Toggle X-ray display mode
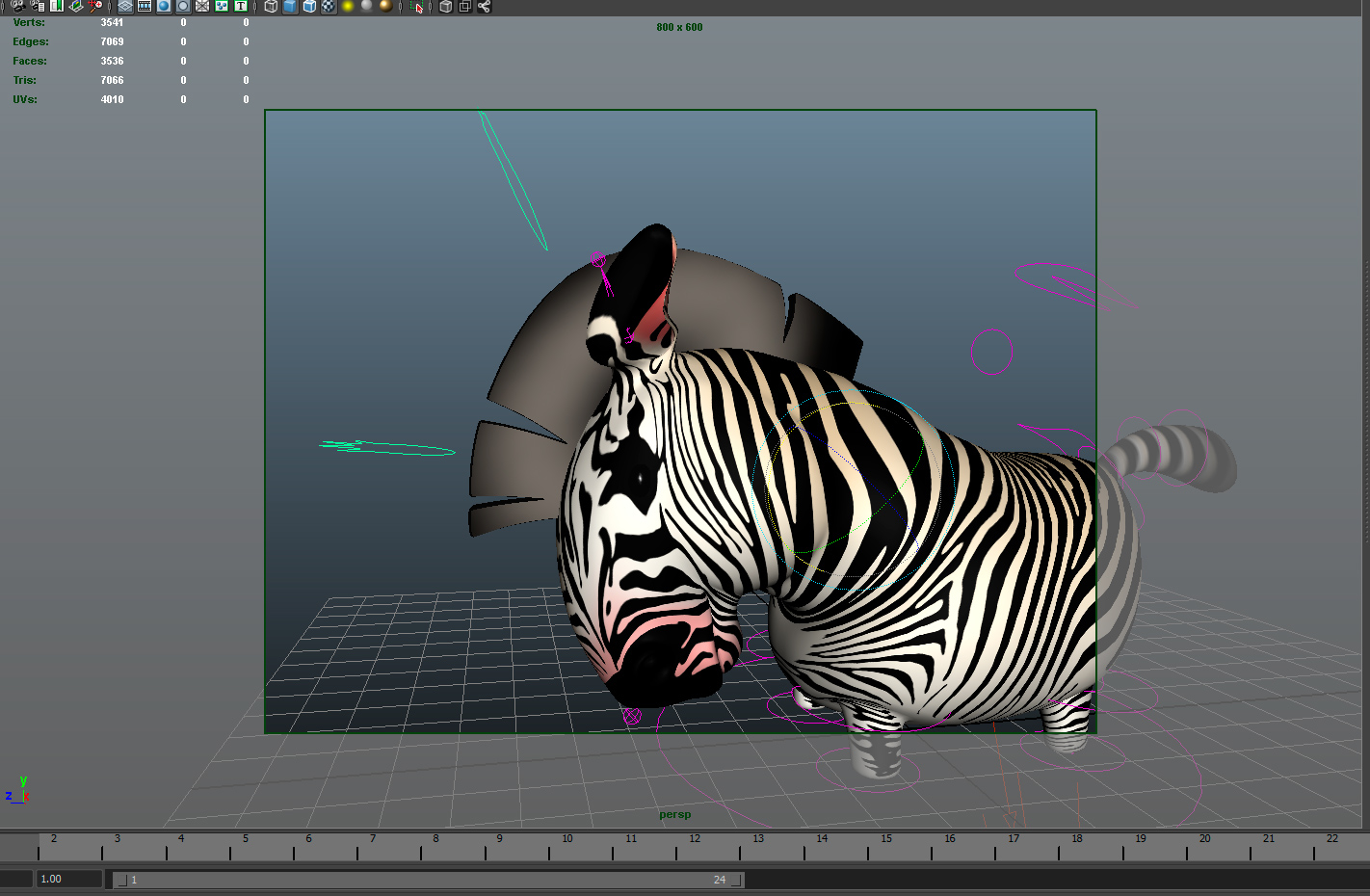Image resolution: width=1370 pixels, height=896 pixels. [445, 6]
